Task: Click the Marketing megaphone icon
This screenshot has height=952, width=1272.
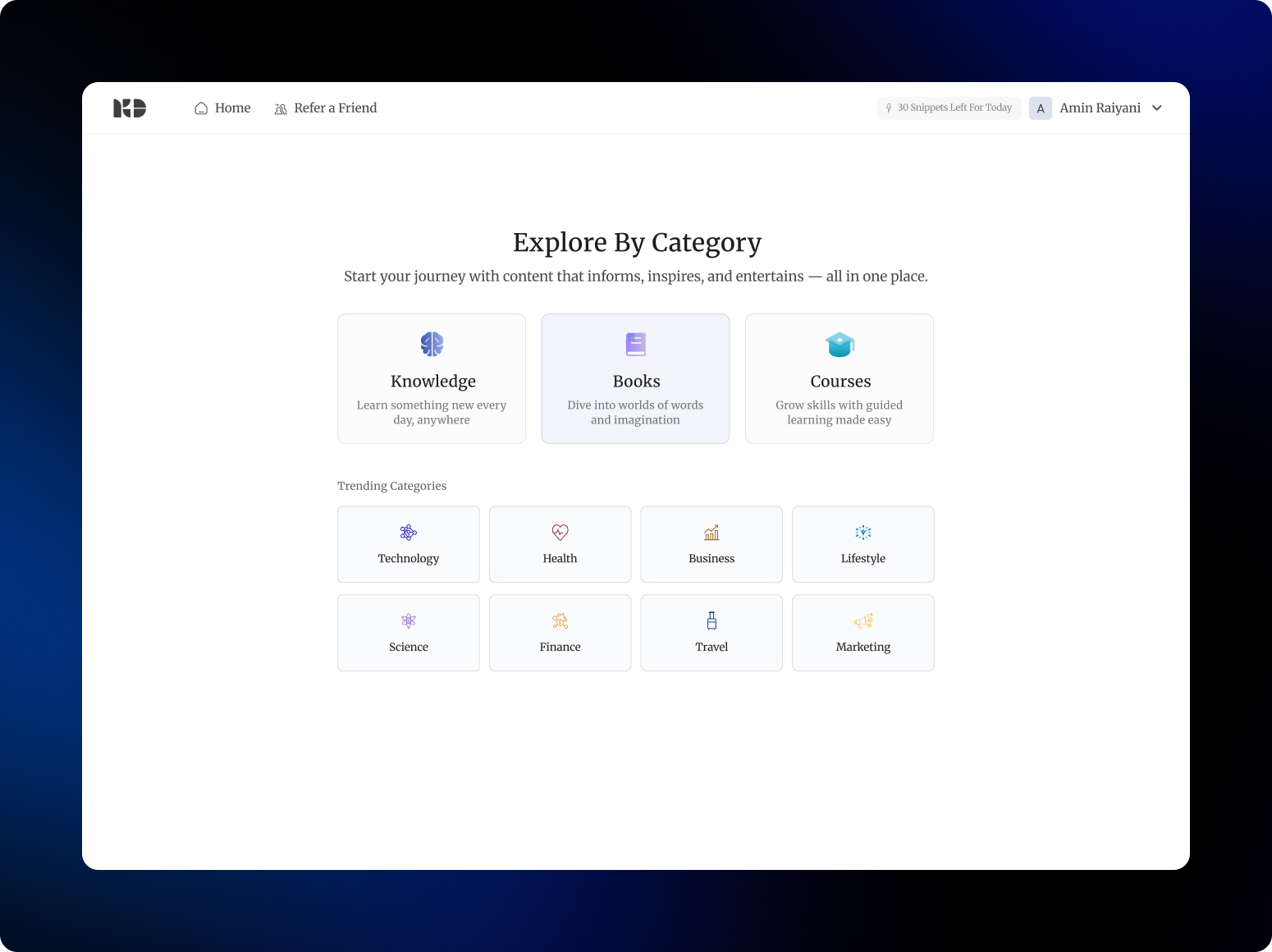Action: tap(863, 621)
